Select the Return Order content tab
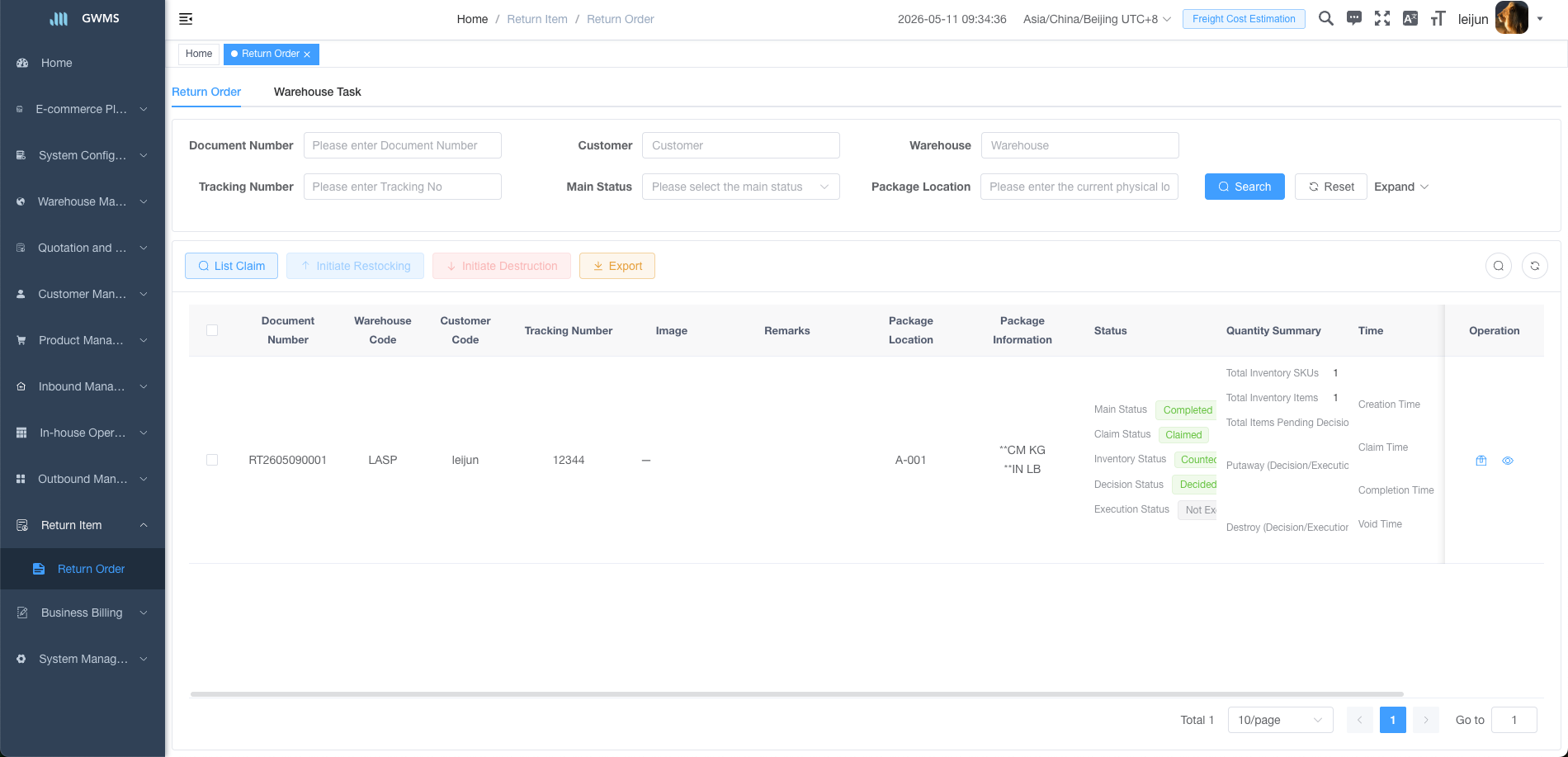 pos(206,92)
